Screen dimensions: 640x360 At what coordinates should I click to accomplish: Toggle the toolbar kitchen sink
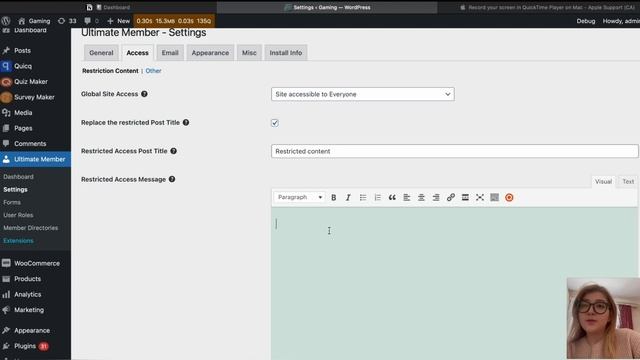tap(495, 198)
